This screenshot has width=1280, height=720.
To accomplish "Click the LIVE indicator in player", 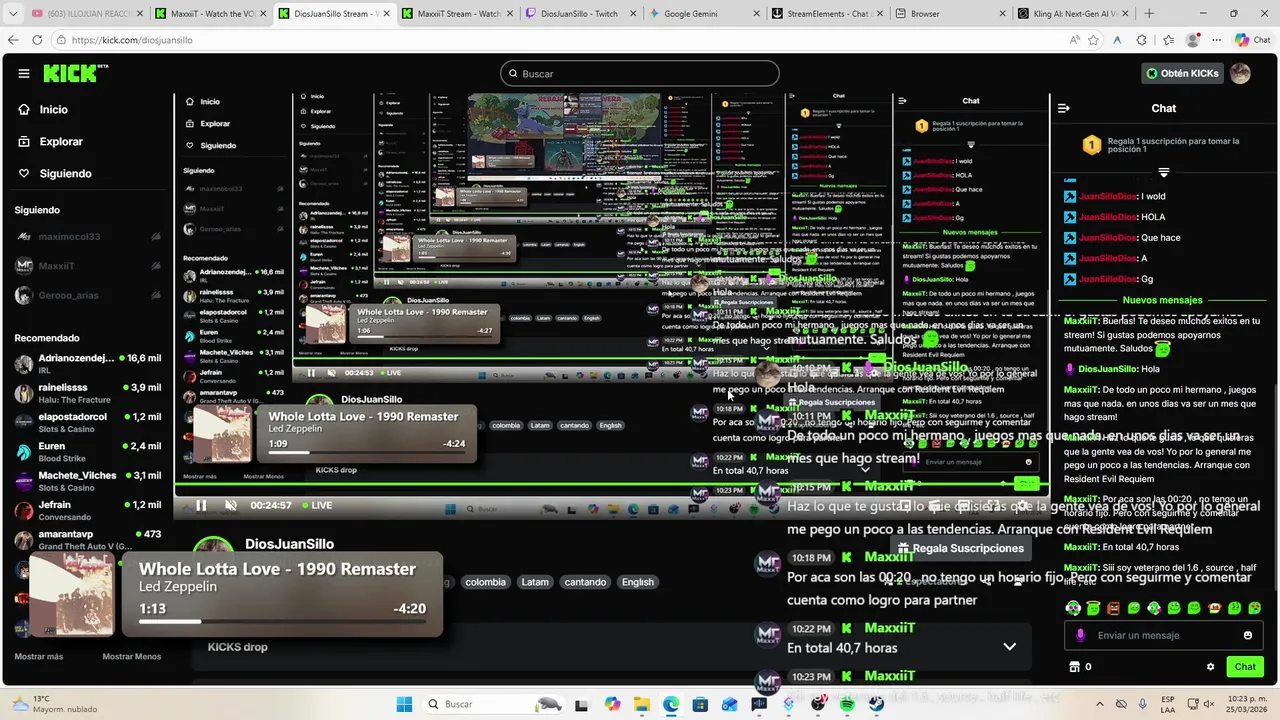I will (316, 505).
